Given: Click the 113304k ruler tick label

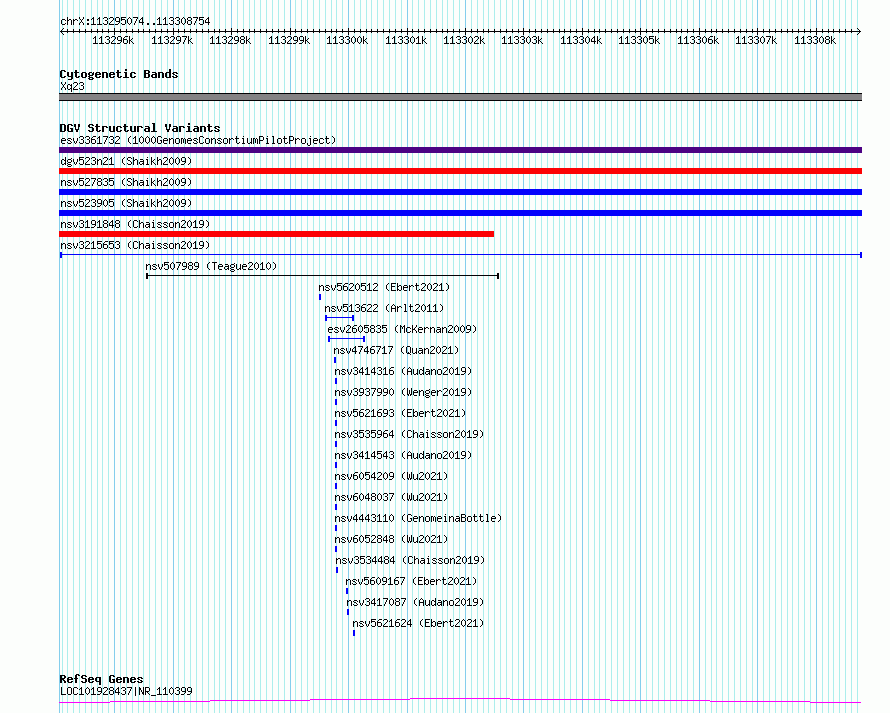Looking at the screenshot, I should (x=581, y=40).
